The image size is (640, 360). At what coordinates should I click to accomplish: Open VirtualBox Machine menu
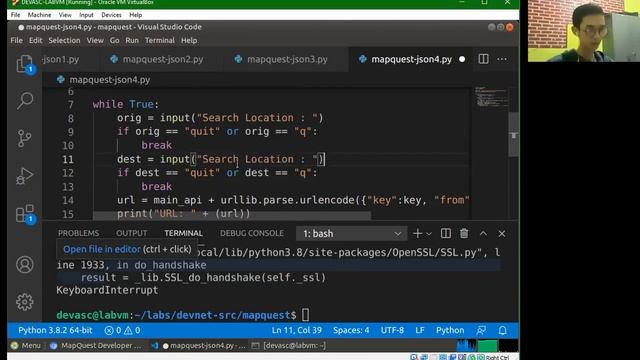pyautogui.click(x=39, y=15)
